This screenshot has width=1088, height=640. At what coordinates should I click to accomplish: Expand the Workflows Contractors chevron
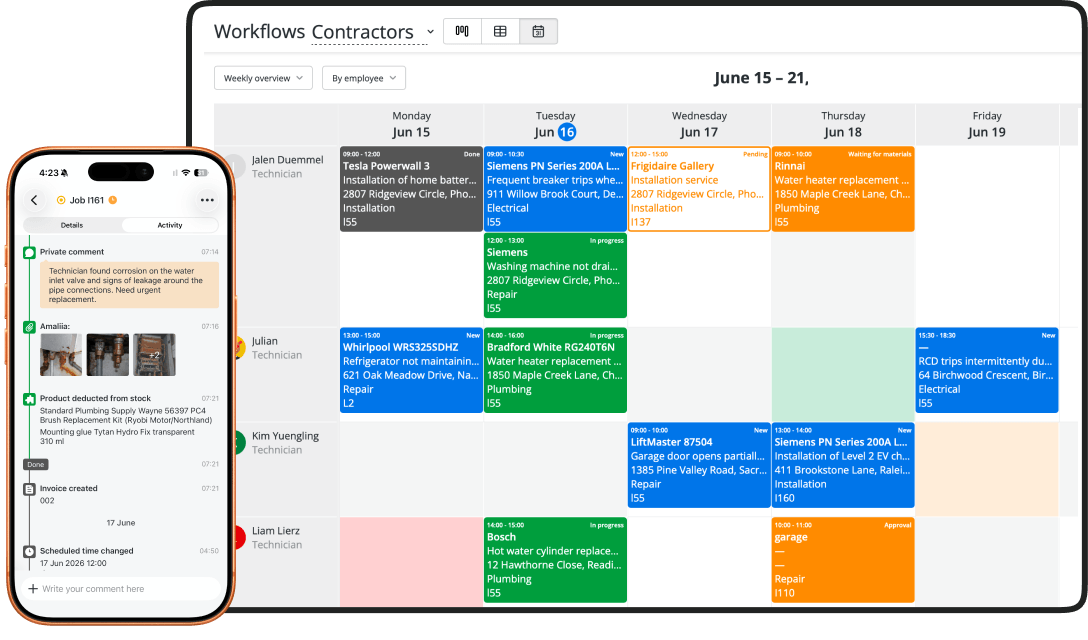[x=430, y=32]
